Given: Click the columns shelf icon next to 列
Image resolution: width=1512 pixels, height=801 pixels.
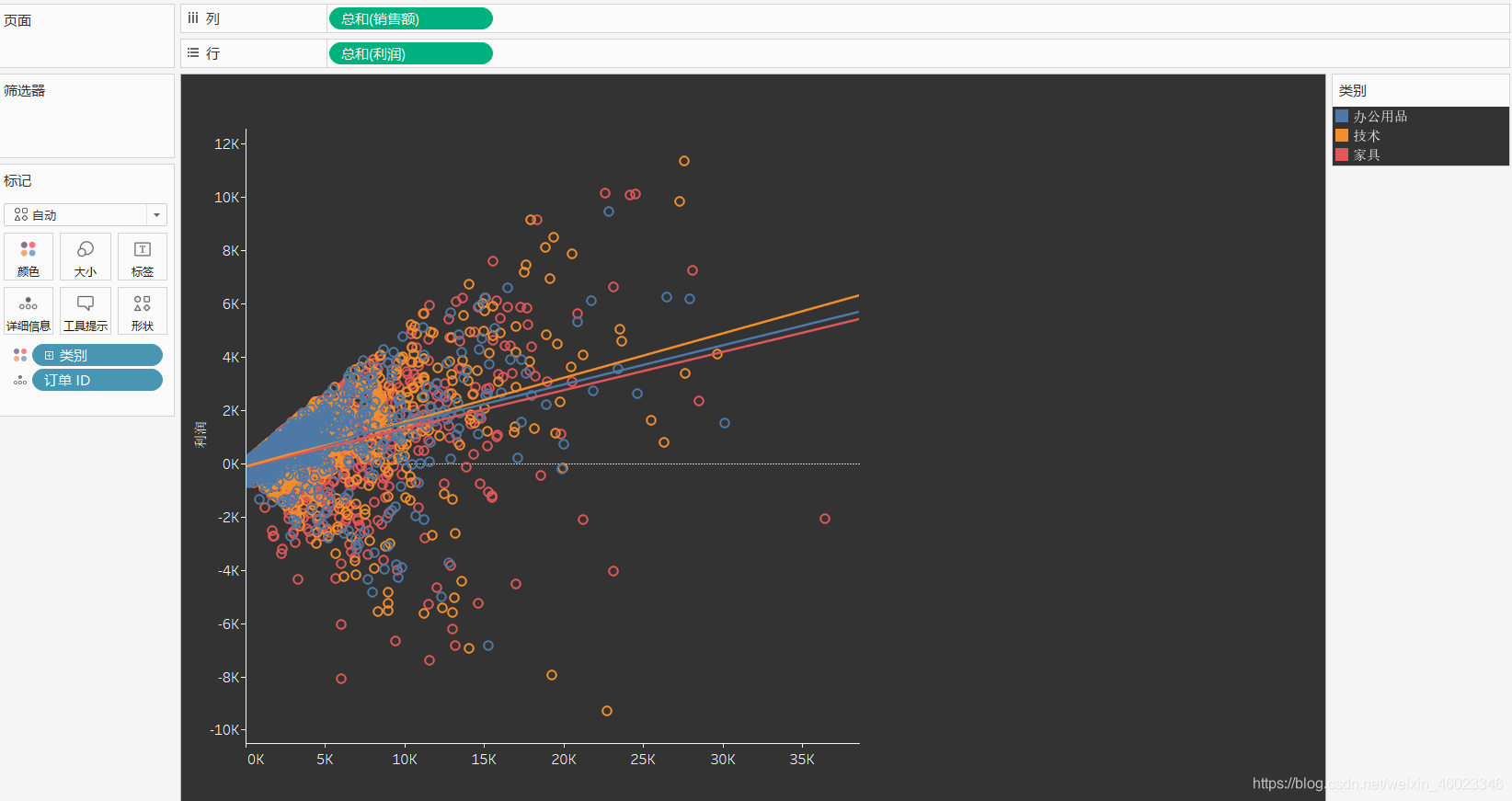Looking at the screenshot, I should [x=193, y=17].
